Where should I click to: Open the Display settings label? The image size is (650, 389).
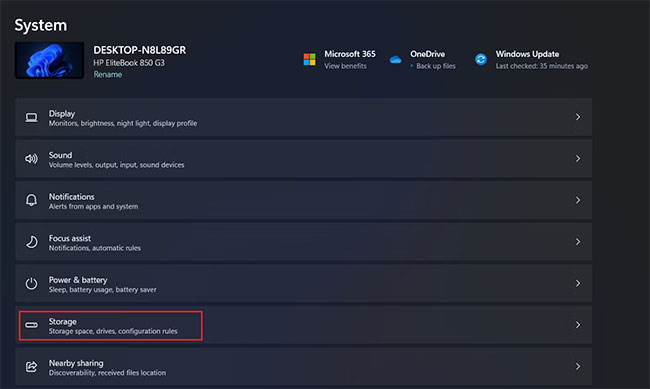(62, 113)
